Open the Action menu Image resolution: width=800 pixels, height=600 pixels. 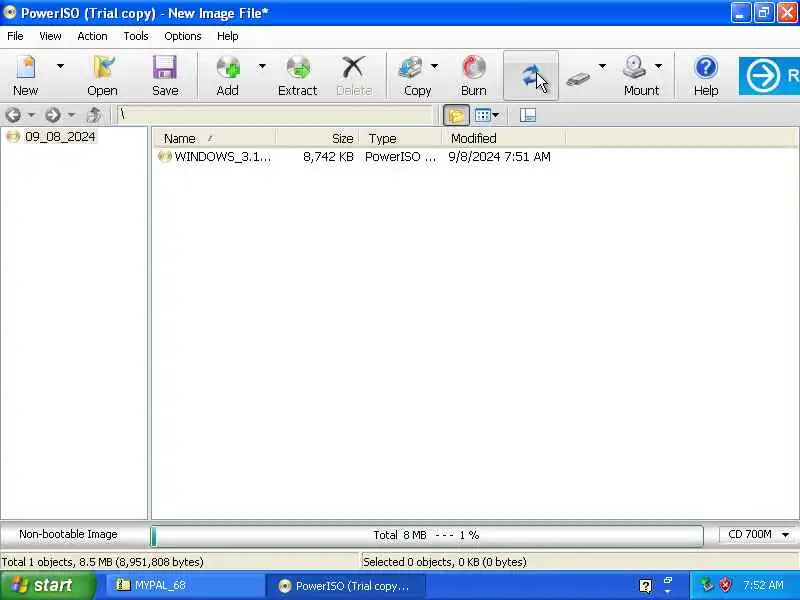click(x=92, y=36)
